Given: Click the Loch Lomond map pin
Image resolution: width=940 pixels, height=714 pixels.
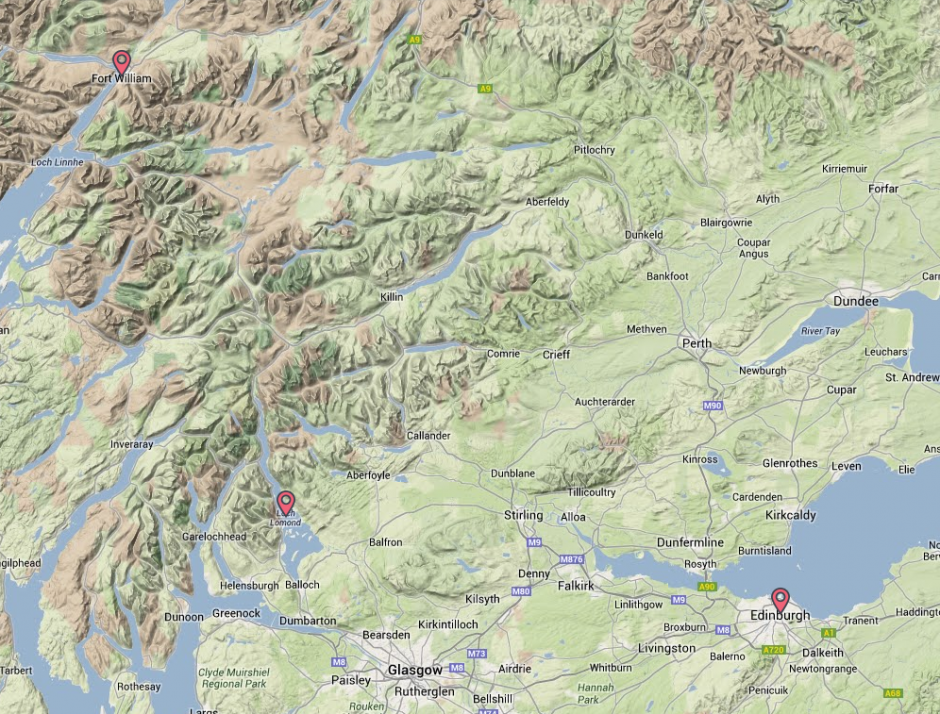Looking at the screenshot, I should [x=286, y=504].
